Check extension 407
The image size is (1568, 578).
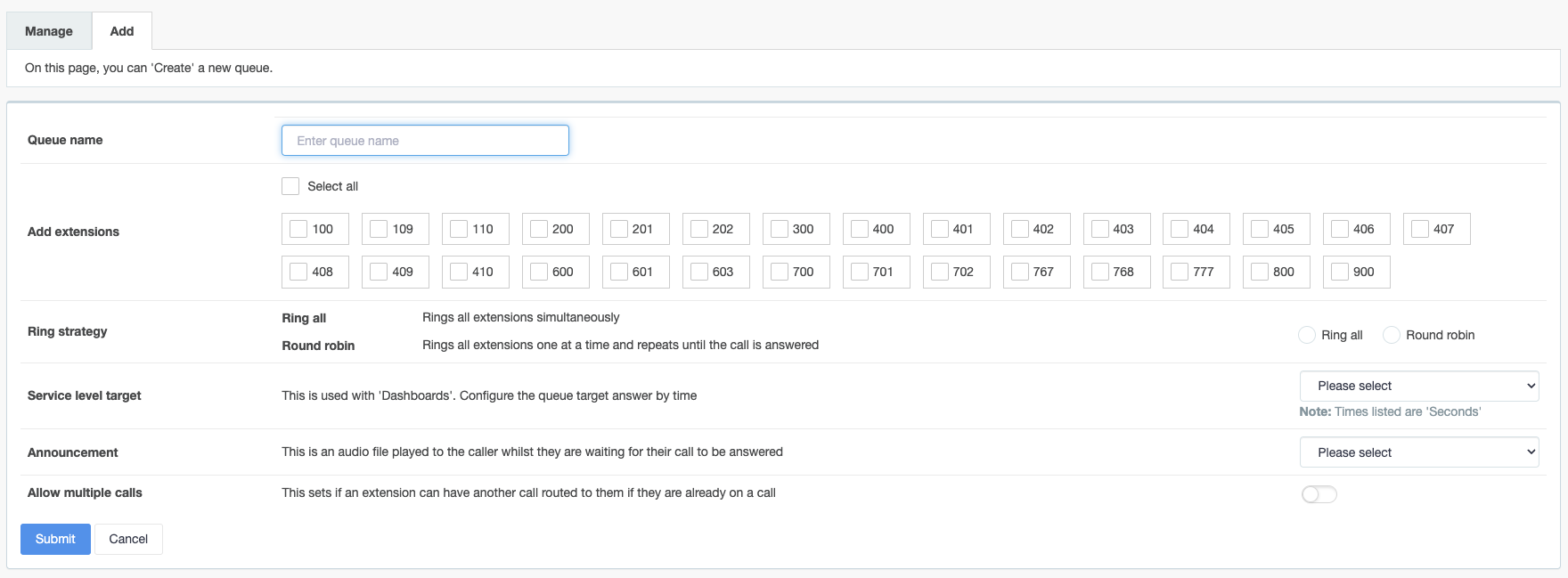[x=1420, y=229]
